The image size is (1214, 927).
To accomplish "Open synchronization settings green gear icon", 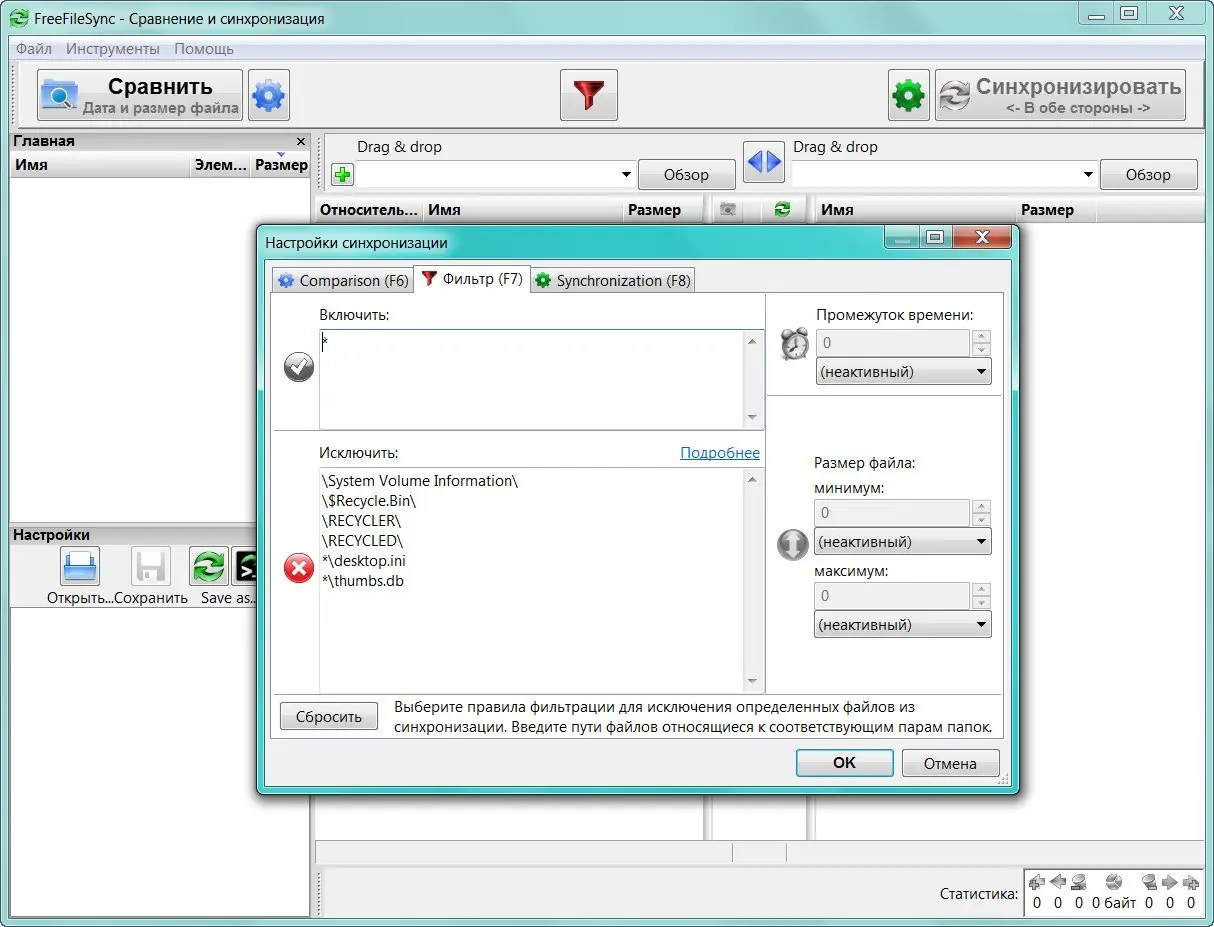I will click(x=908, y=96).
